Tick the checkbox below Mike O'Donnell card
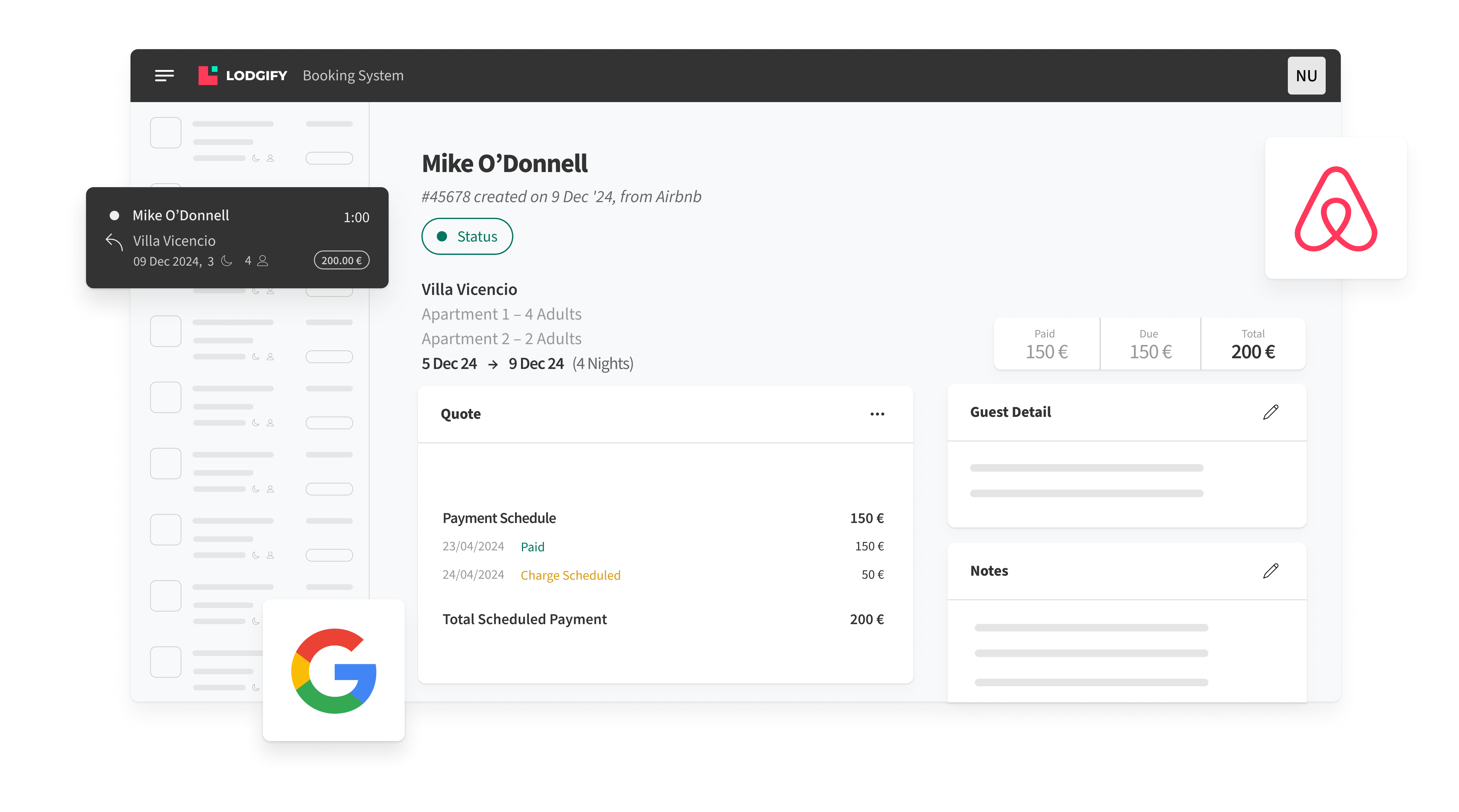The image size is (1459, 812). coord(165,331)
